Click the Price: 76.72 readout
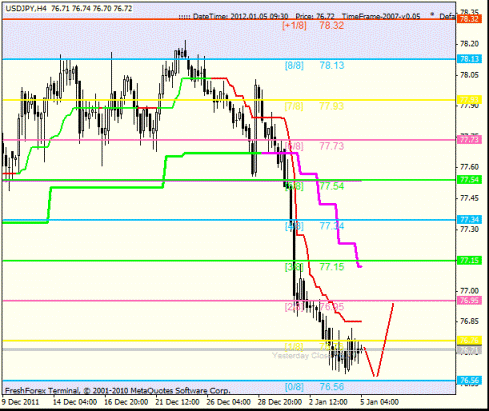This screenshot has width=489, height=411. pyautogui.click(x=315, y=16)
